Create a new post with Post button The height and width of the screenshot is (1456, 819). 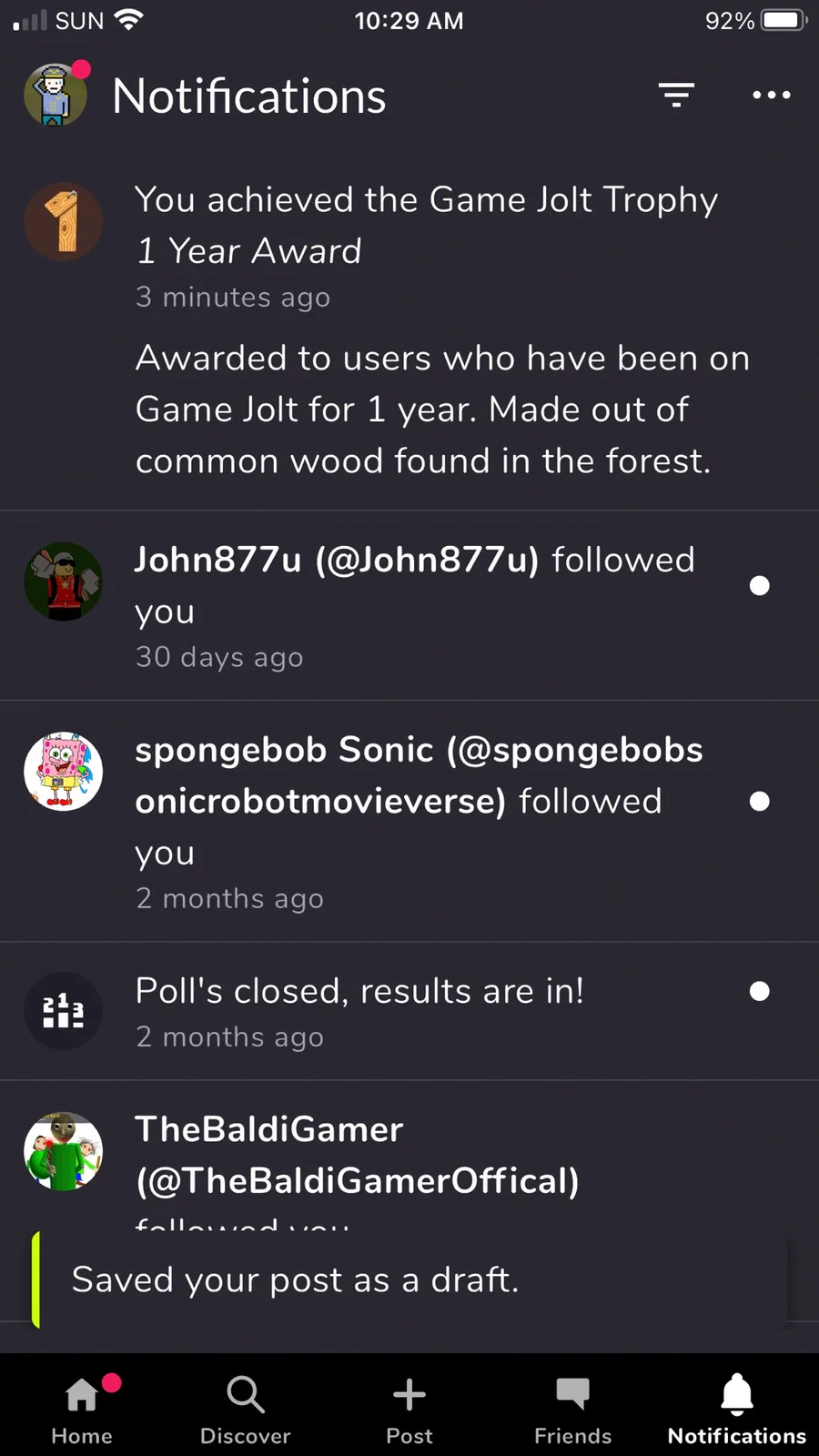click(409, 1407)
